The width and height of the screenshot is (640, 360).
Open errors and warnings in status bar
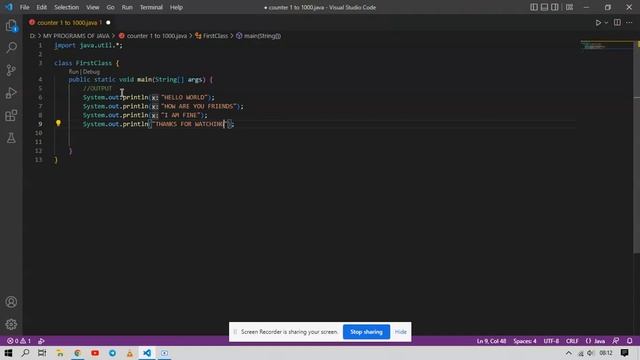tap(19, 341)
